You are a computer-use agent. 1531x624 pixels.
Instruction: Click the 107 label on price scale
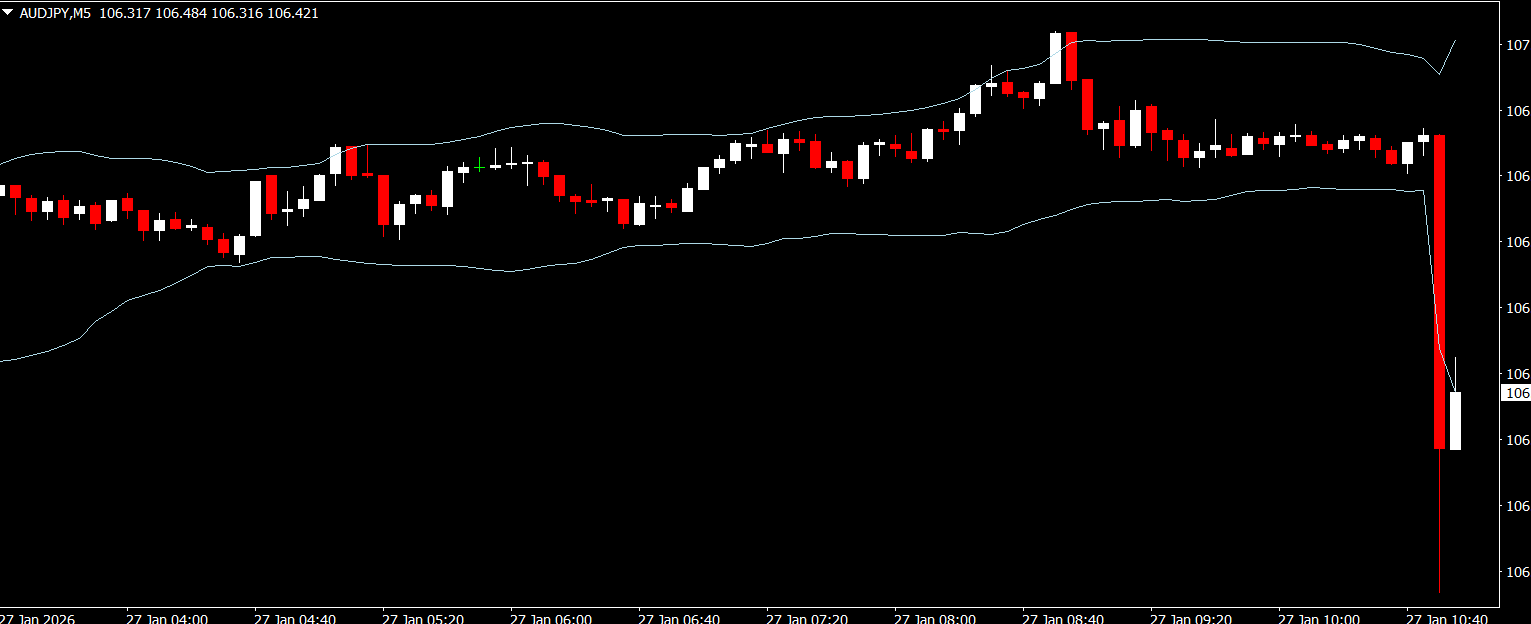1516,45
